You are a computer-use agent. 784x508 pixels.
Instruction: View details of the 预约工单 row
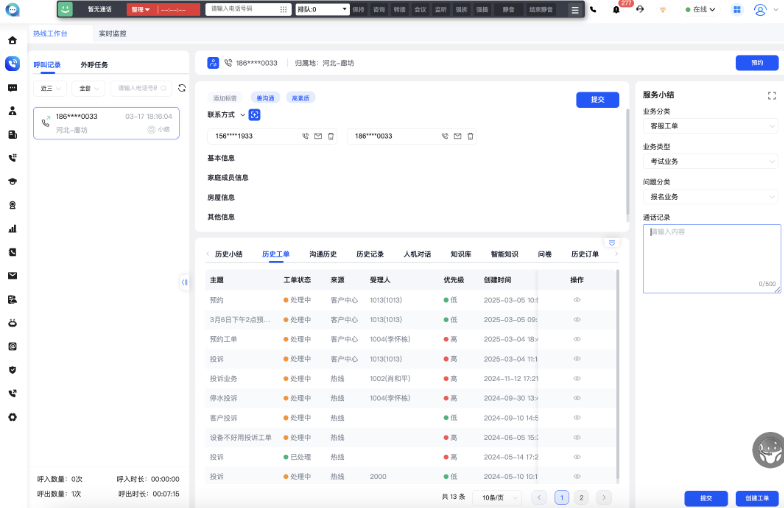coord(577,339)
